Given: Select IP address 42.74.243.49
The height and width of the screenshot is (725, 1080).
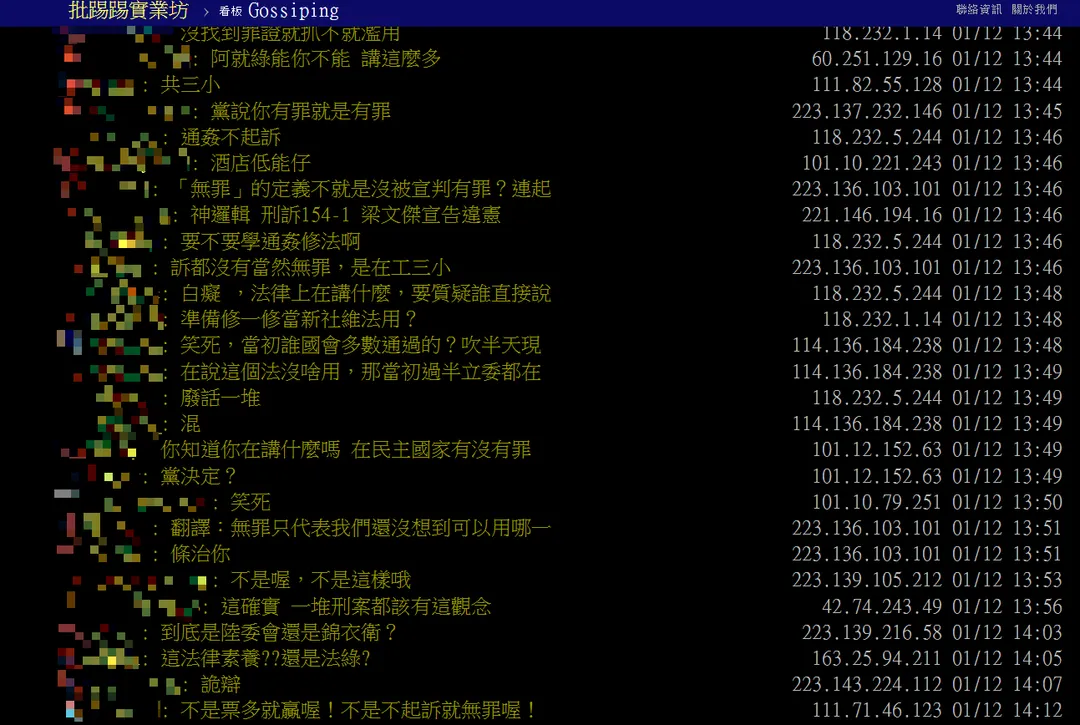Looking at the screenshot, I should tap(882, 607).
